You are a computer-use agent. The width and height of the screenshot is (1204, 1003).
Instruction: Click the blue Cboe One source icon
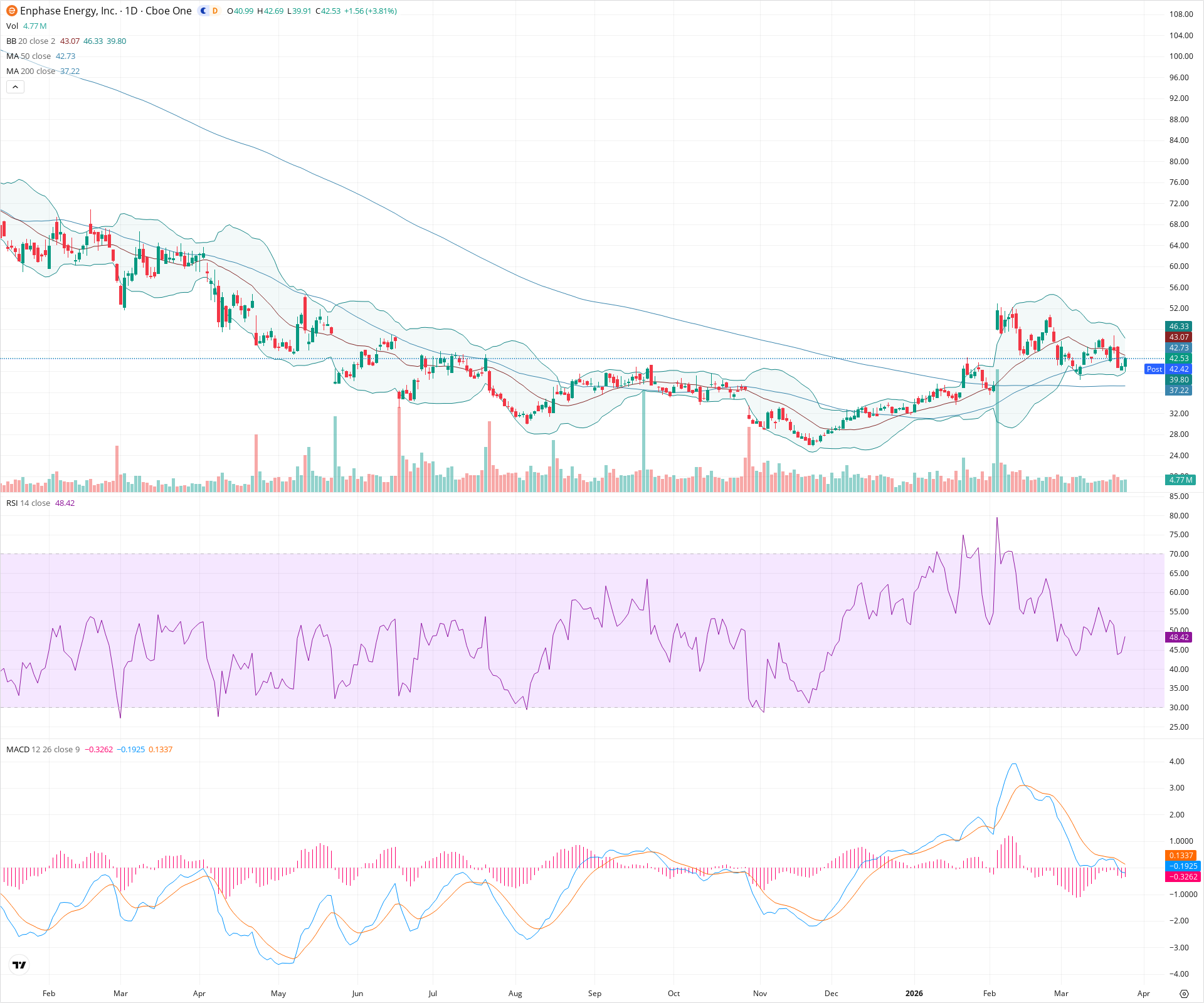pos(203,11)
